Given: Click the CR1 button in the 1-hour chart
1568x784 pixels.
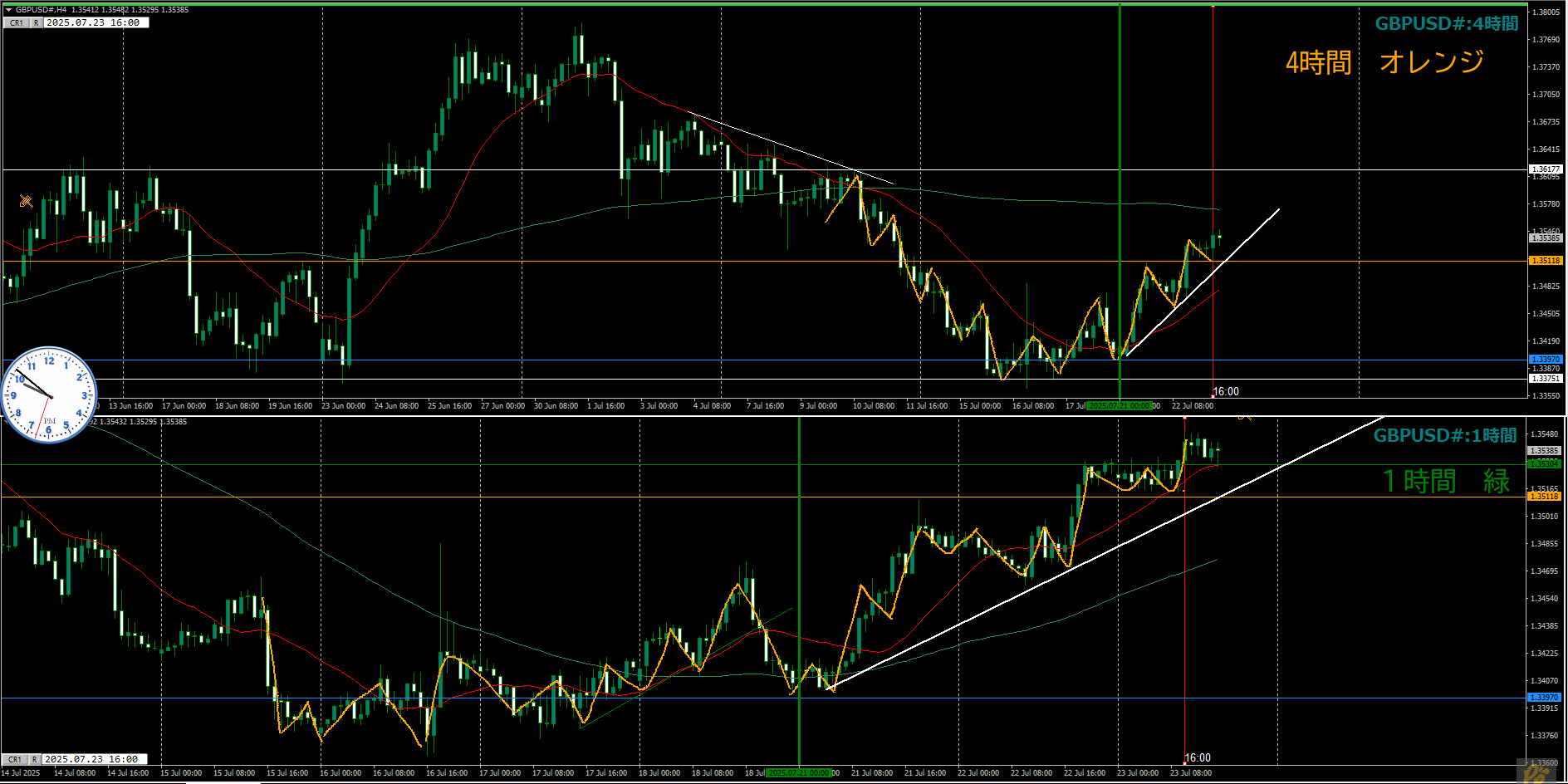Looking at the screenshot, I should [x=15, y=759].
